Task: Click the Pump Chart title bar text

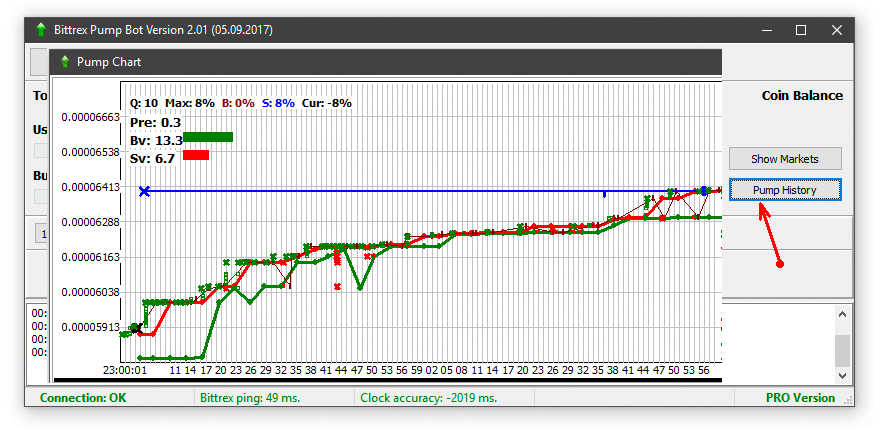Action: click(109, 62)
